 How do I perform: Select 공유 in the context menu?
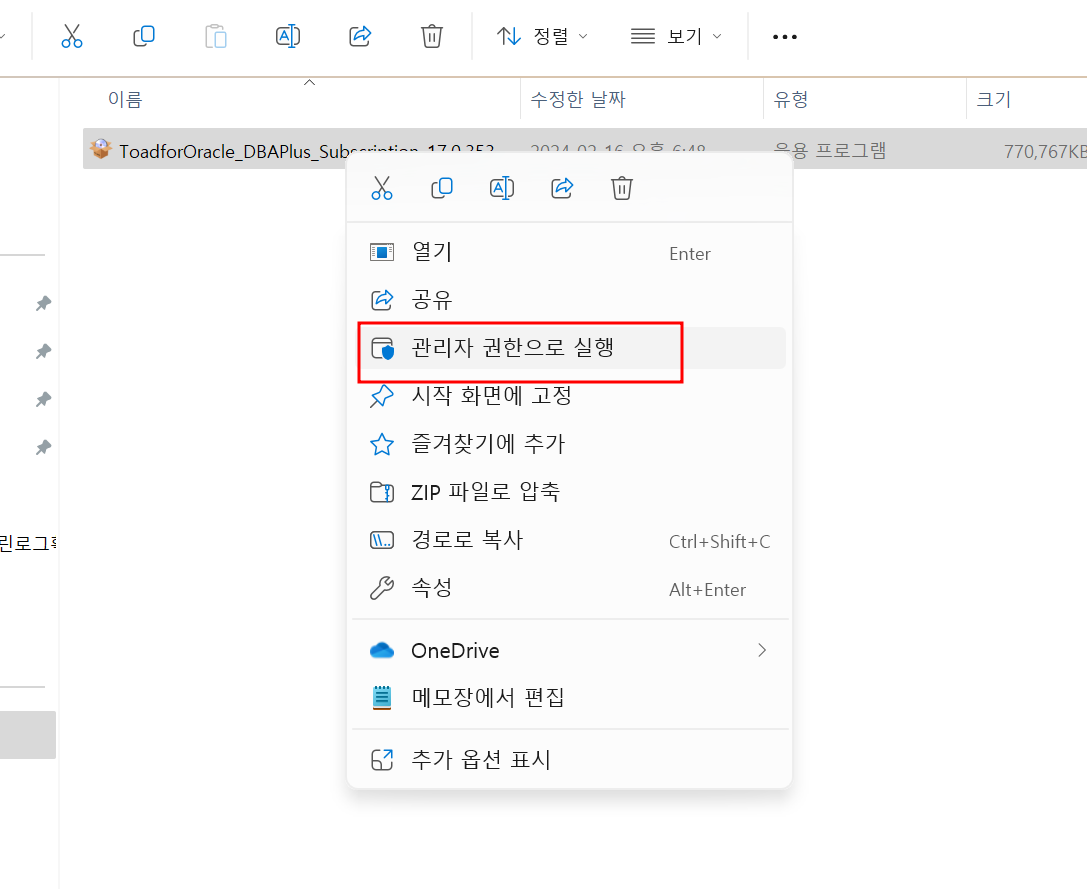[x=569, y=300]
